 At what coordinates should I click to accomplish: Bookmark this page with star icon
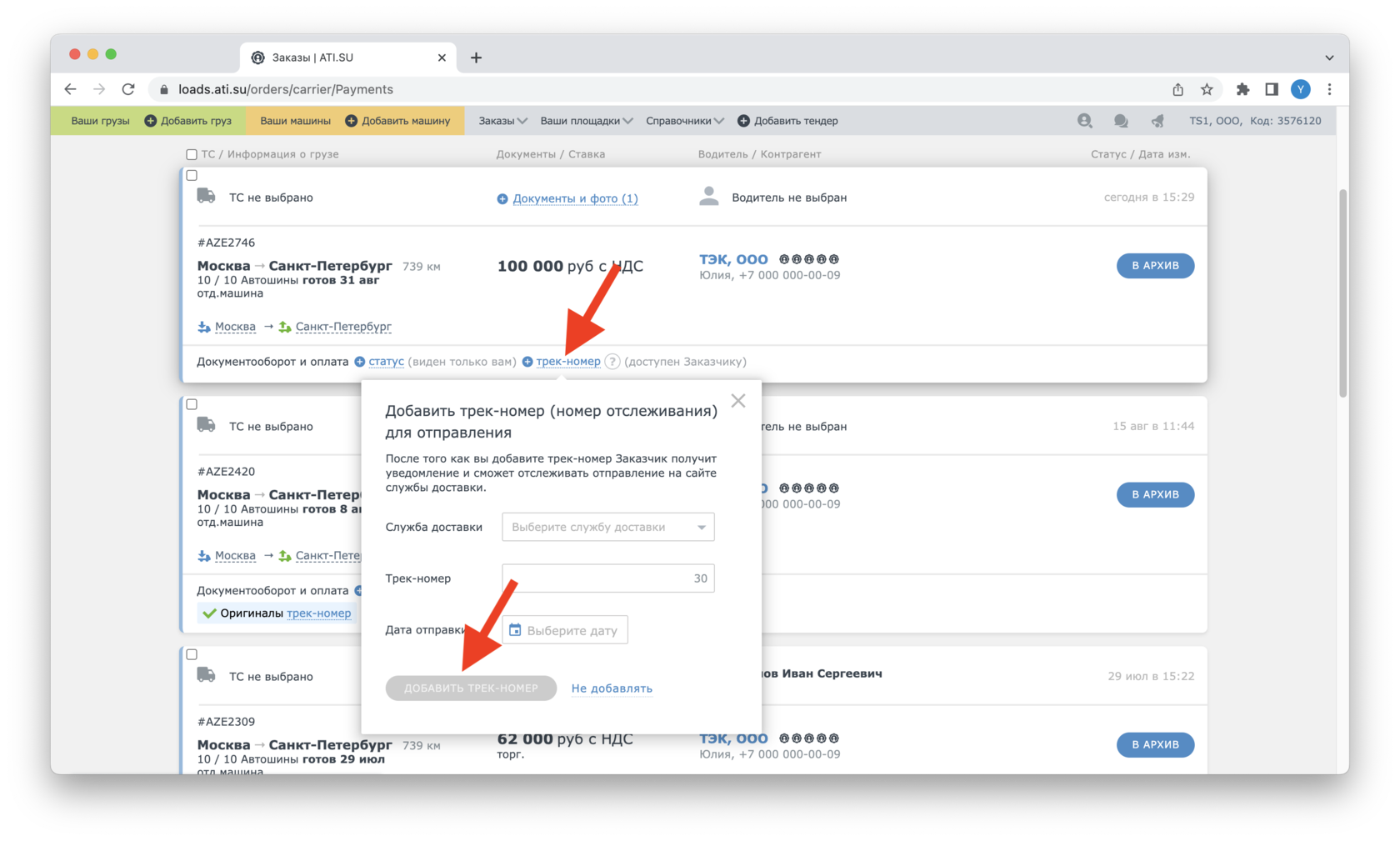point(1207,89)
